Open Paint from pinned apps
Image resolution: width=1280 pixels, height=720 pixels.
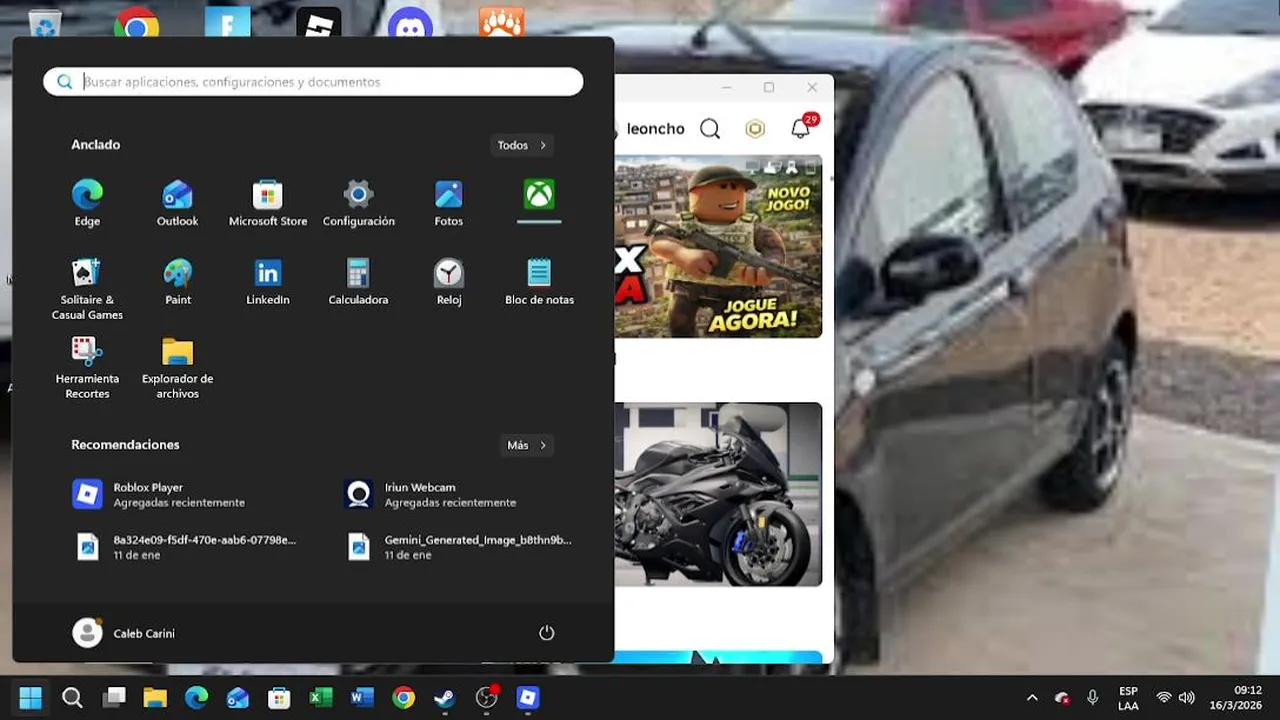177,282
